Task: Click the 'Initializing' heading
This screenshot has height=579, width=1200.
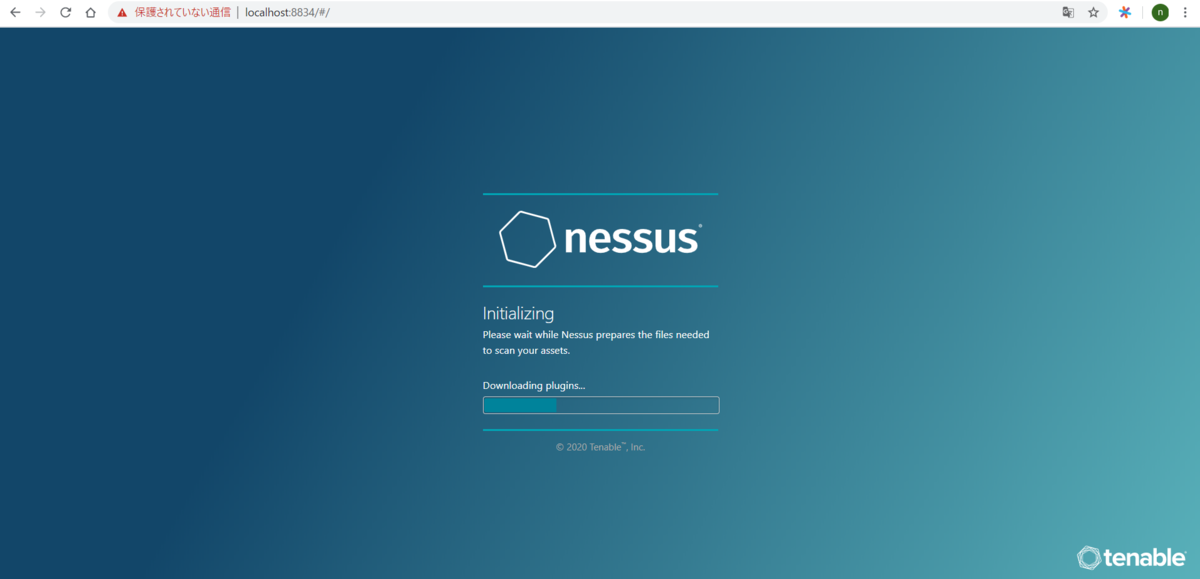Action: point(518,314)
